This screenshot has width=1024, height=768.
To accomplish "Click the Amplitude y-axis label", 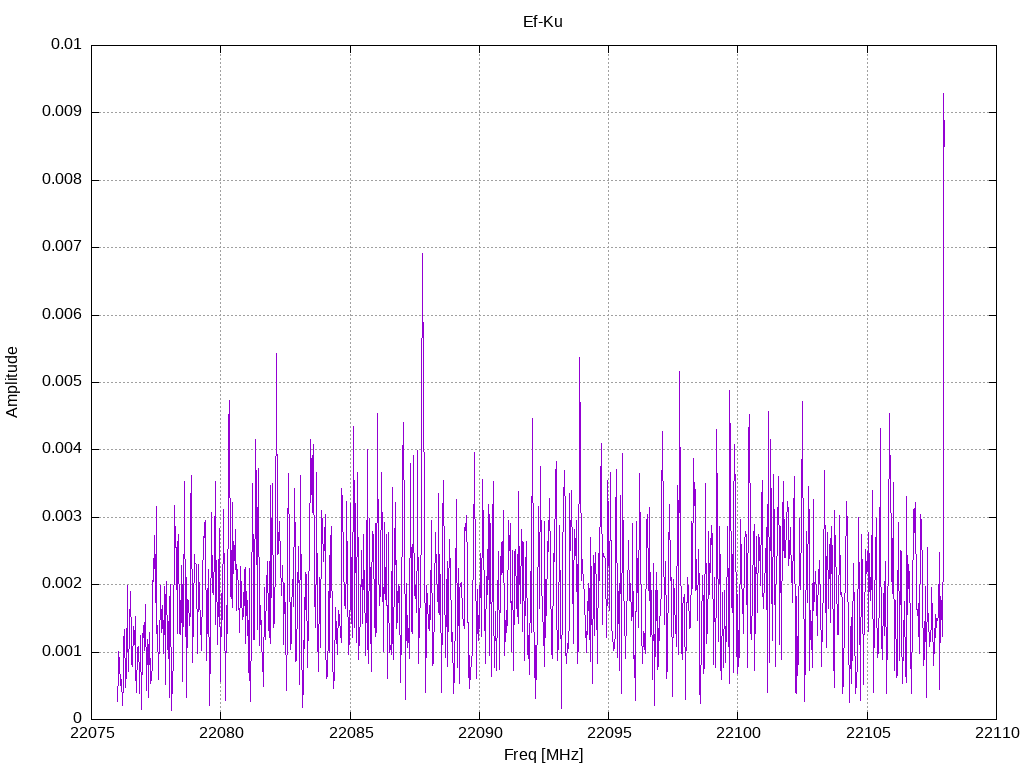I will pos(12,381).
